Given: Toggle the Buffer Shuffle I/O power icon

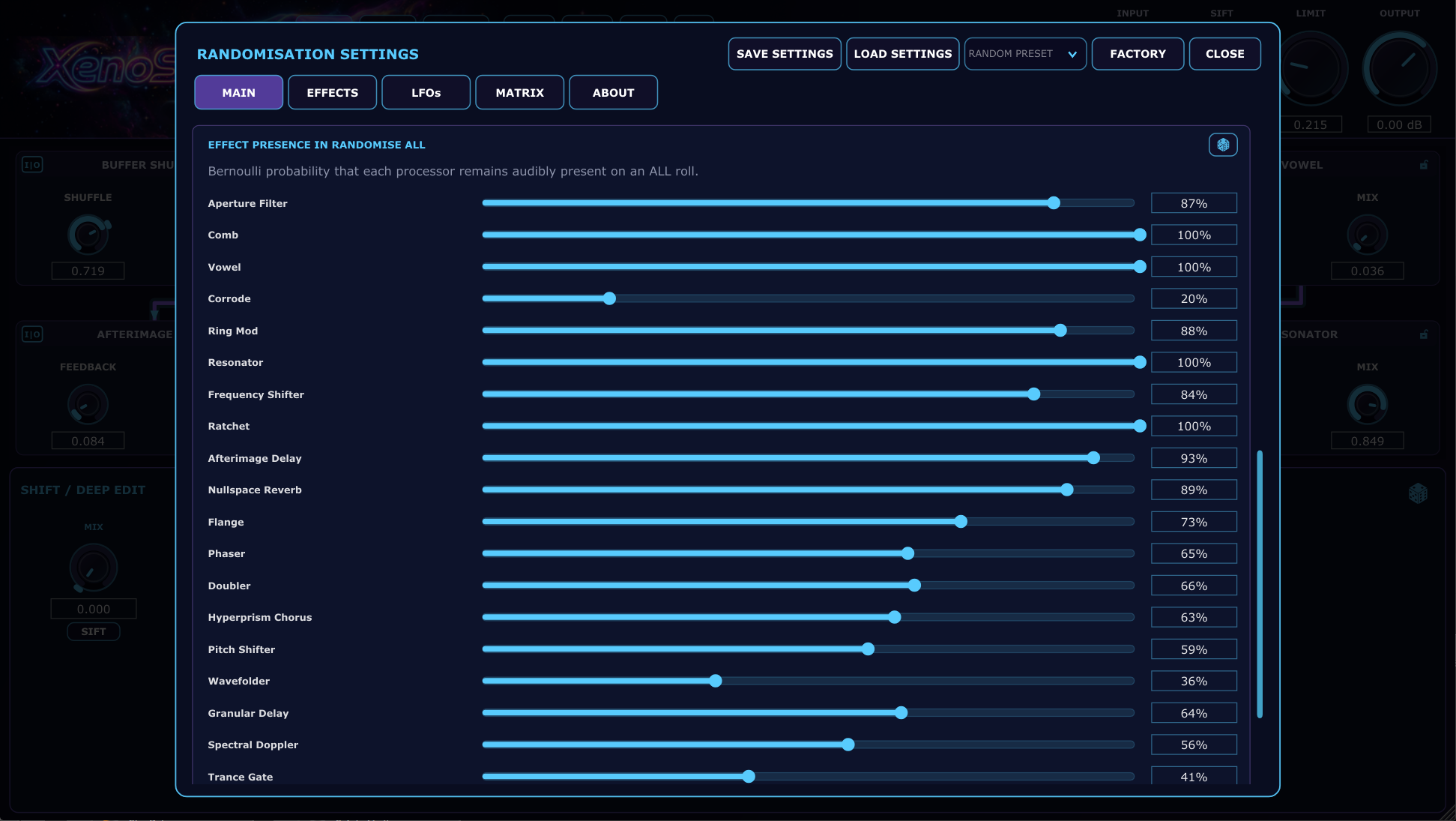Looking at the screenshot, I should coord(32,165).
